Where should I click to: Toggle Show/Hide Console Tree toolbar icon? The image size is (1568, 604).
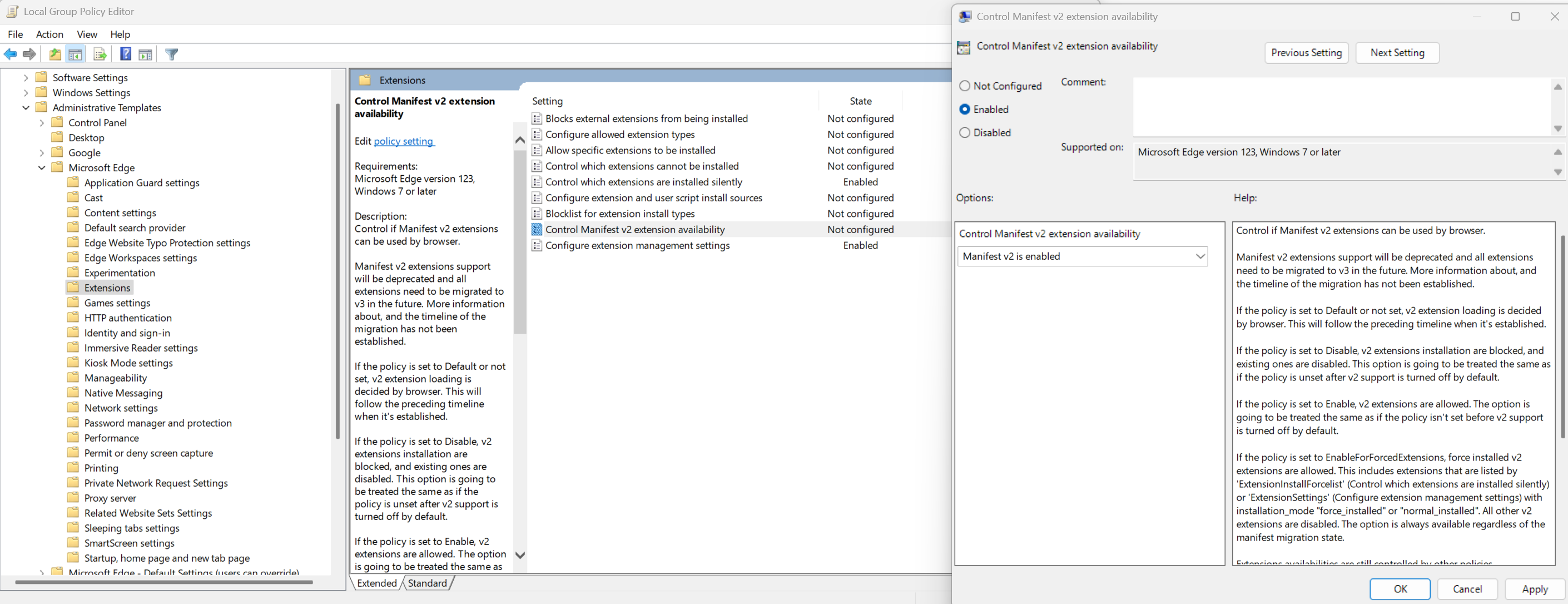pyautogui.click(x=76, y=54)
